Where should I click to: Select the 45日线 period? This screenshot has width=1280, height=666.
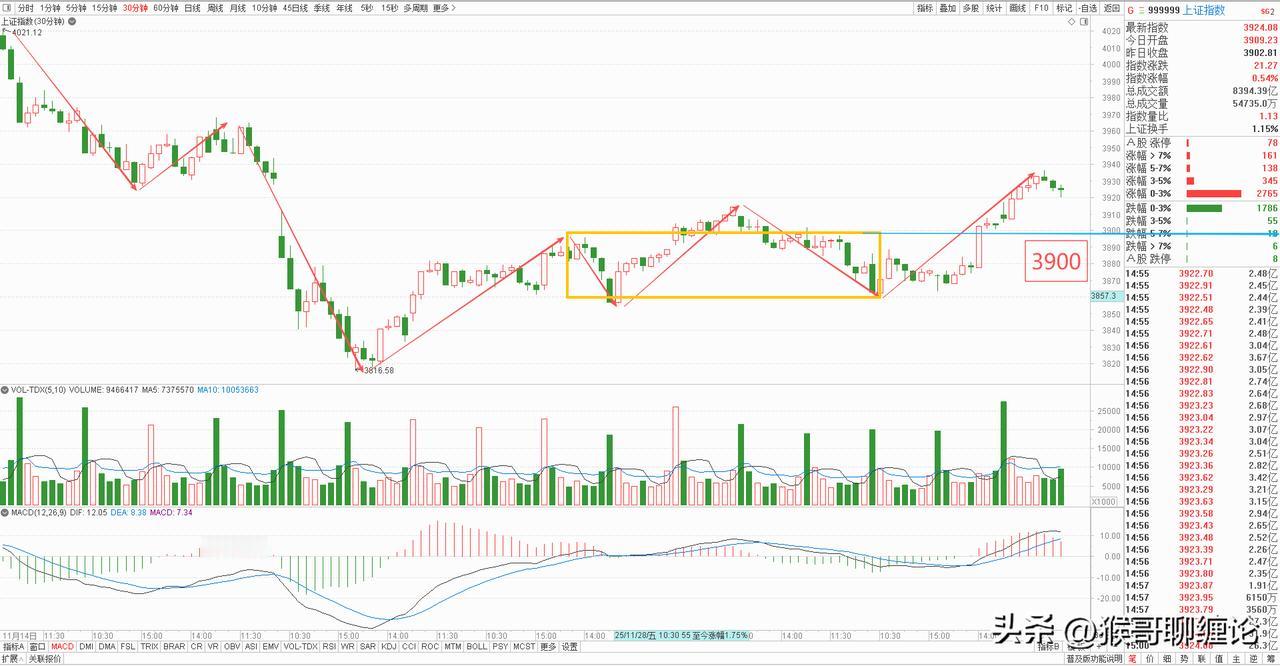point(295,8)
